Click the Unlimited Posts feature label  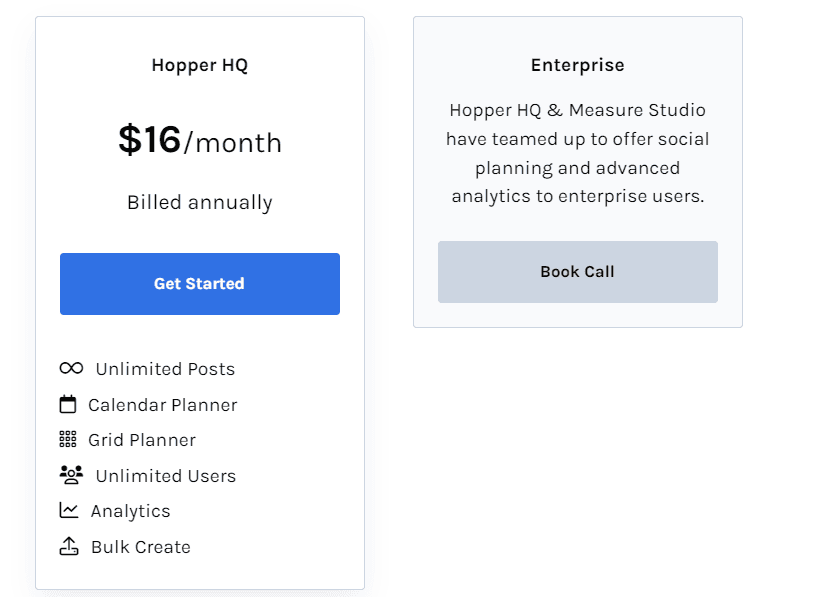point(166,368)
